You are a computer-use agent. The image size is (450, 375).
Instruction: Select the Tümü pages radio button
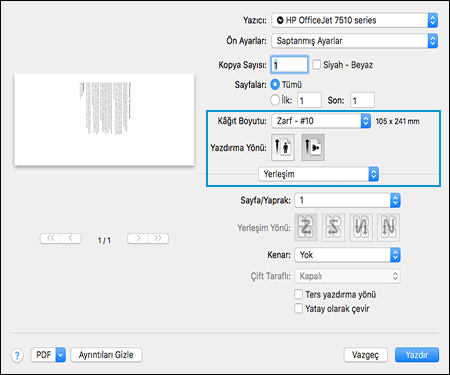[275, 85]
